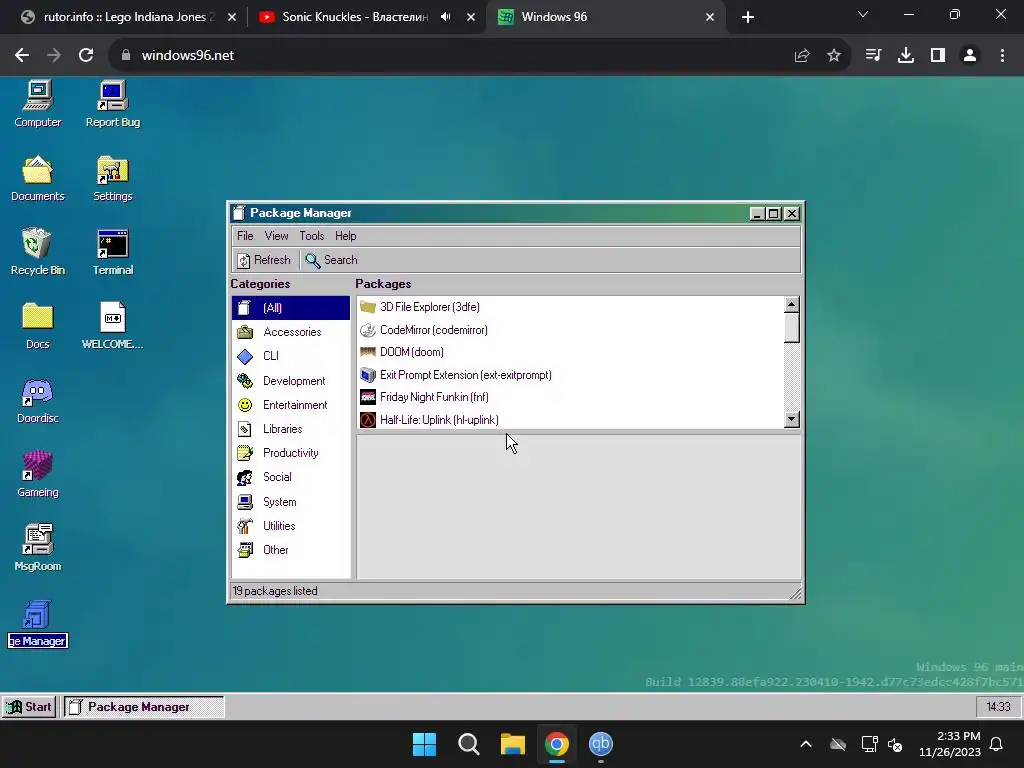This screenshot has width=1024, height=768.
Task: Open the Computer desktop icon
Action: (38, 104)
